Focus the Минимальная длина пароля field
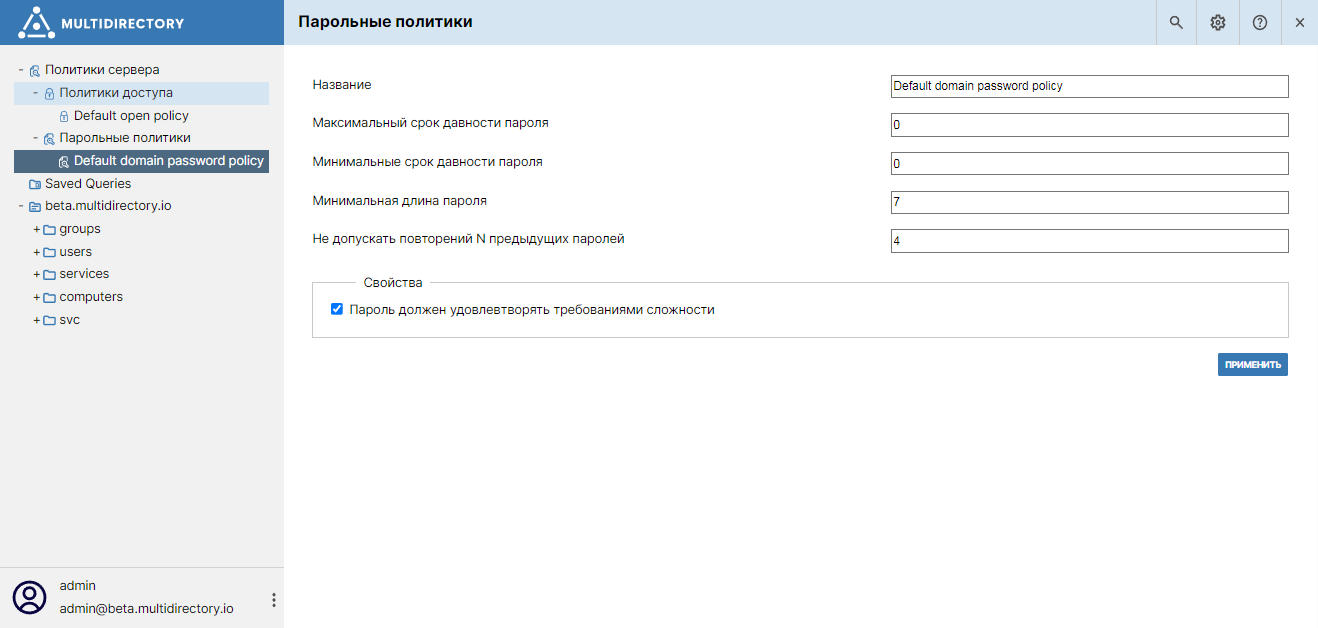Image resolution: width=1318 pixels, height=628 pixels. (1089, 203)
